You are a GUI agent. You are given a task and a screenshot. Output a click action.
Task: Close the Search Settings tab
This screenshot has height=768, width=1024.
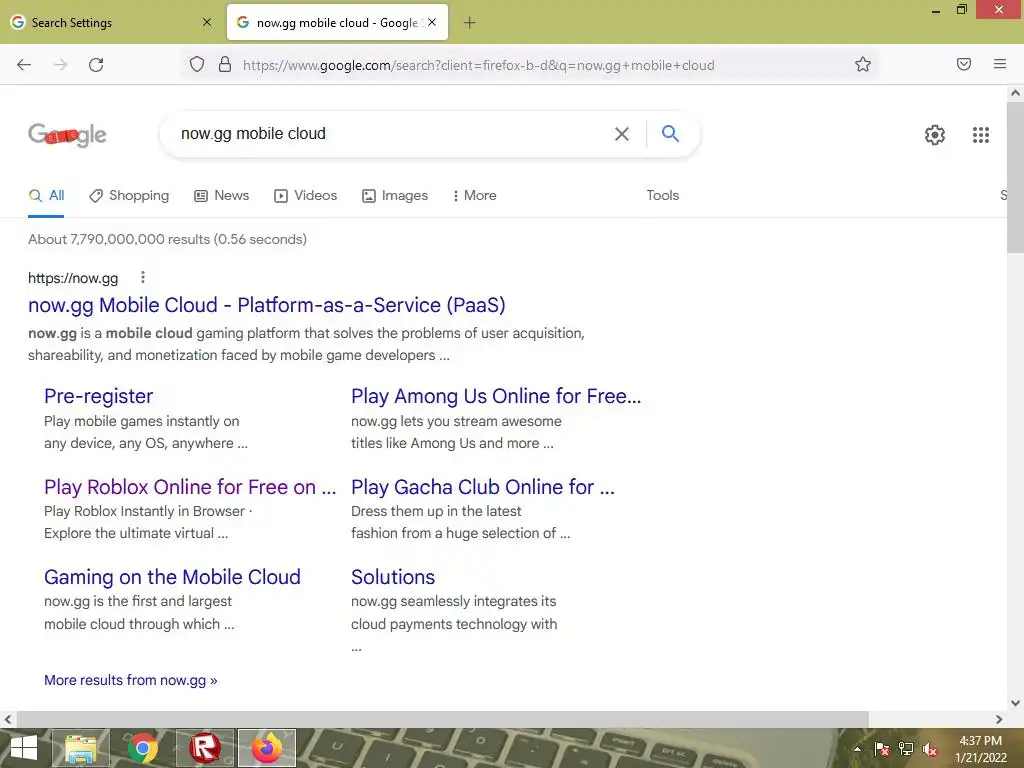[x=207, y=22]
